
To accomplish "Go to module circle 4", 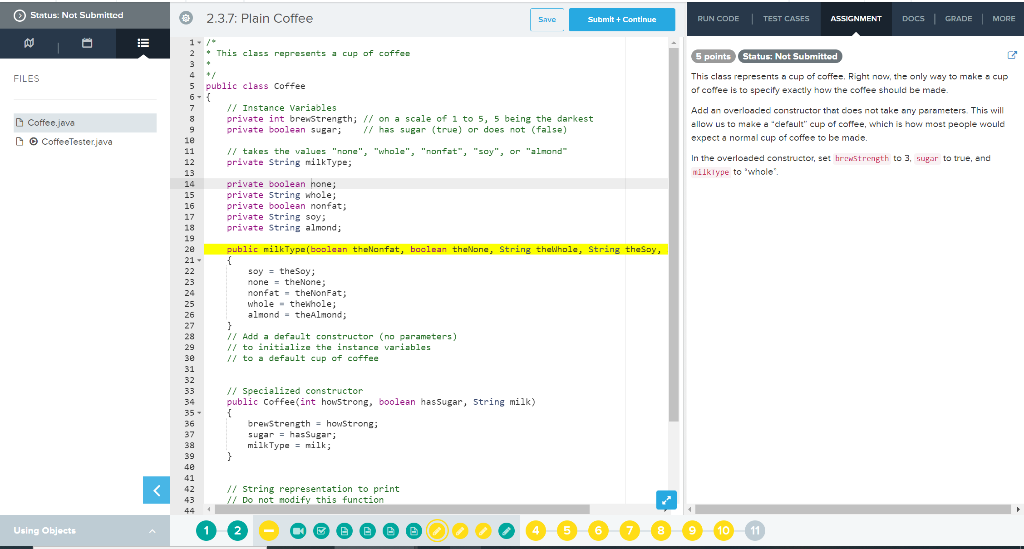I will point(536,531).
